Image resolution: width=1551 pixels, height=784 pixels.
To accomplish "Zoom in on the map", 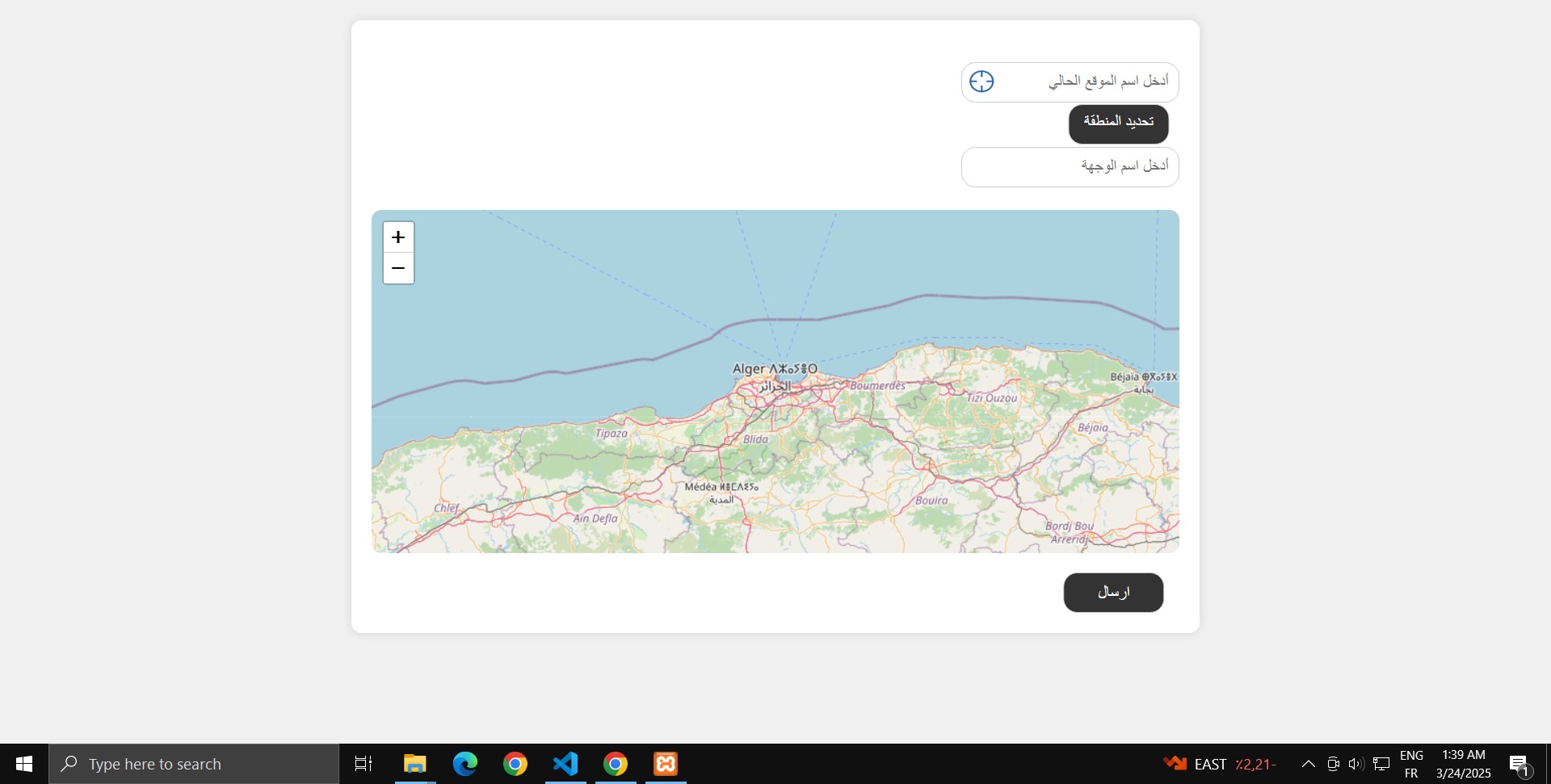I will pyautogui.click(x=398, y=237).
